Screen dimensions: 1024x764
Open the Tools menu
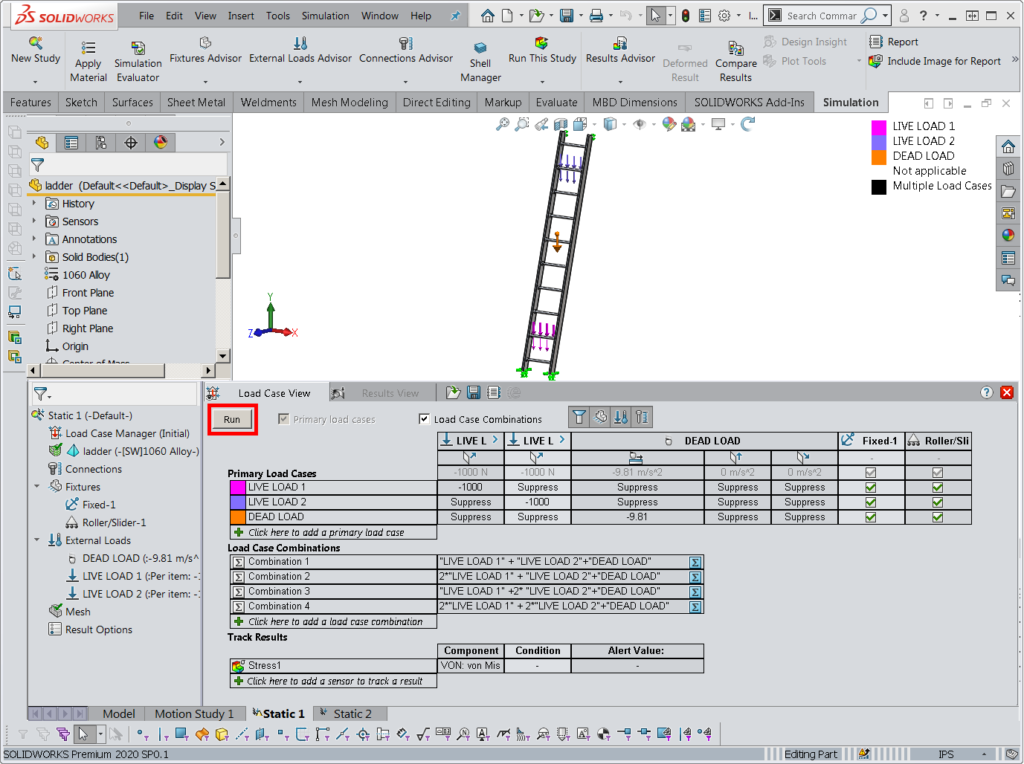[278, 16]
